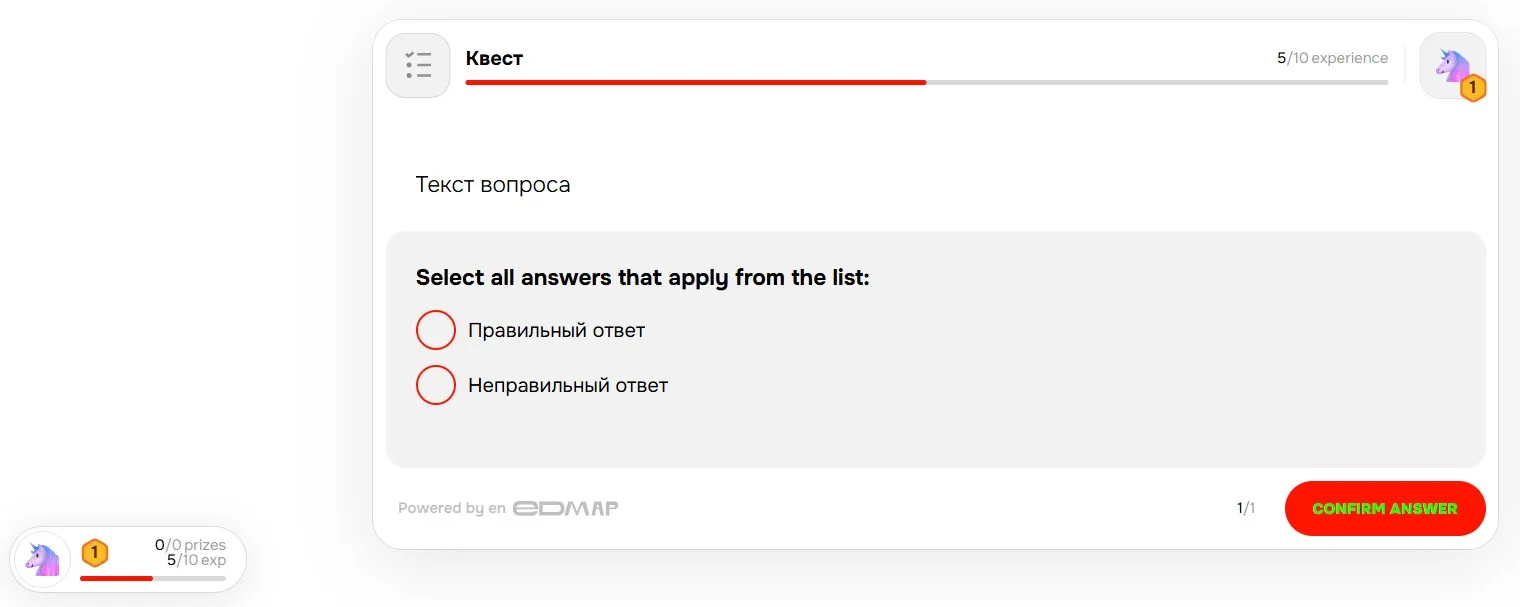
Task: Click the "Квест" title
Action: point(494,58)
